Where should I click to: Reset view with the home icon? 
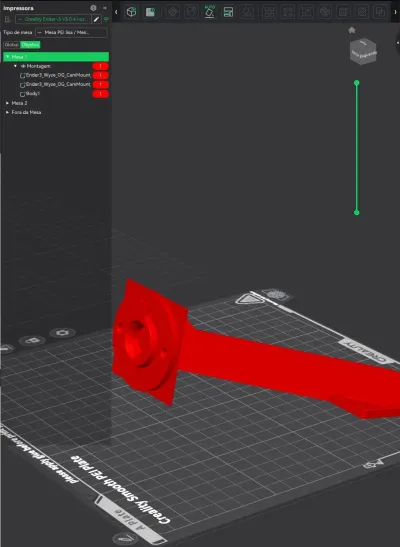352,30
